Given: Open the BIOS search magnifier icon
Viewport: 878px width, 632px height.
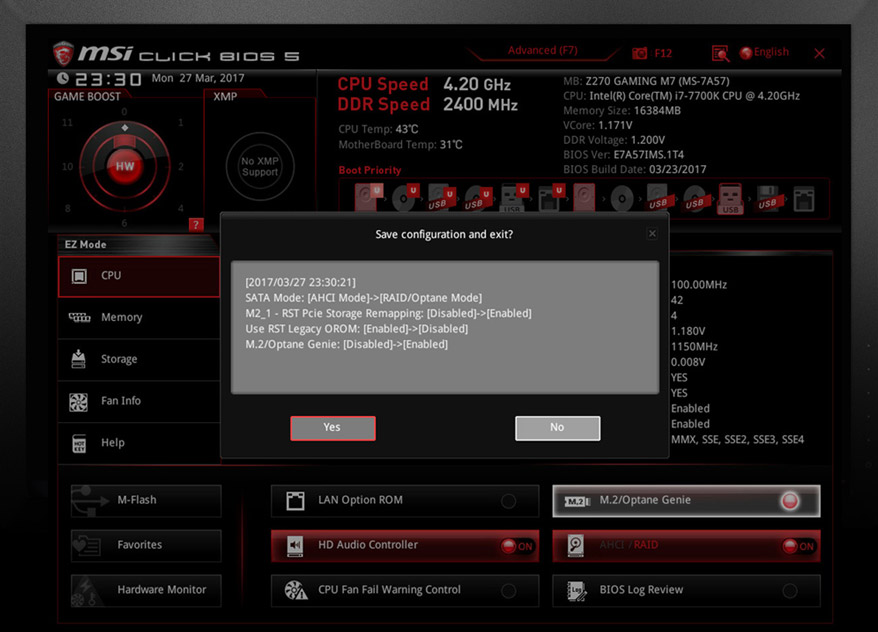Looking at the screenshot, I should tap(720, 53).
